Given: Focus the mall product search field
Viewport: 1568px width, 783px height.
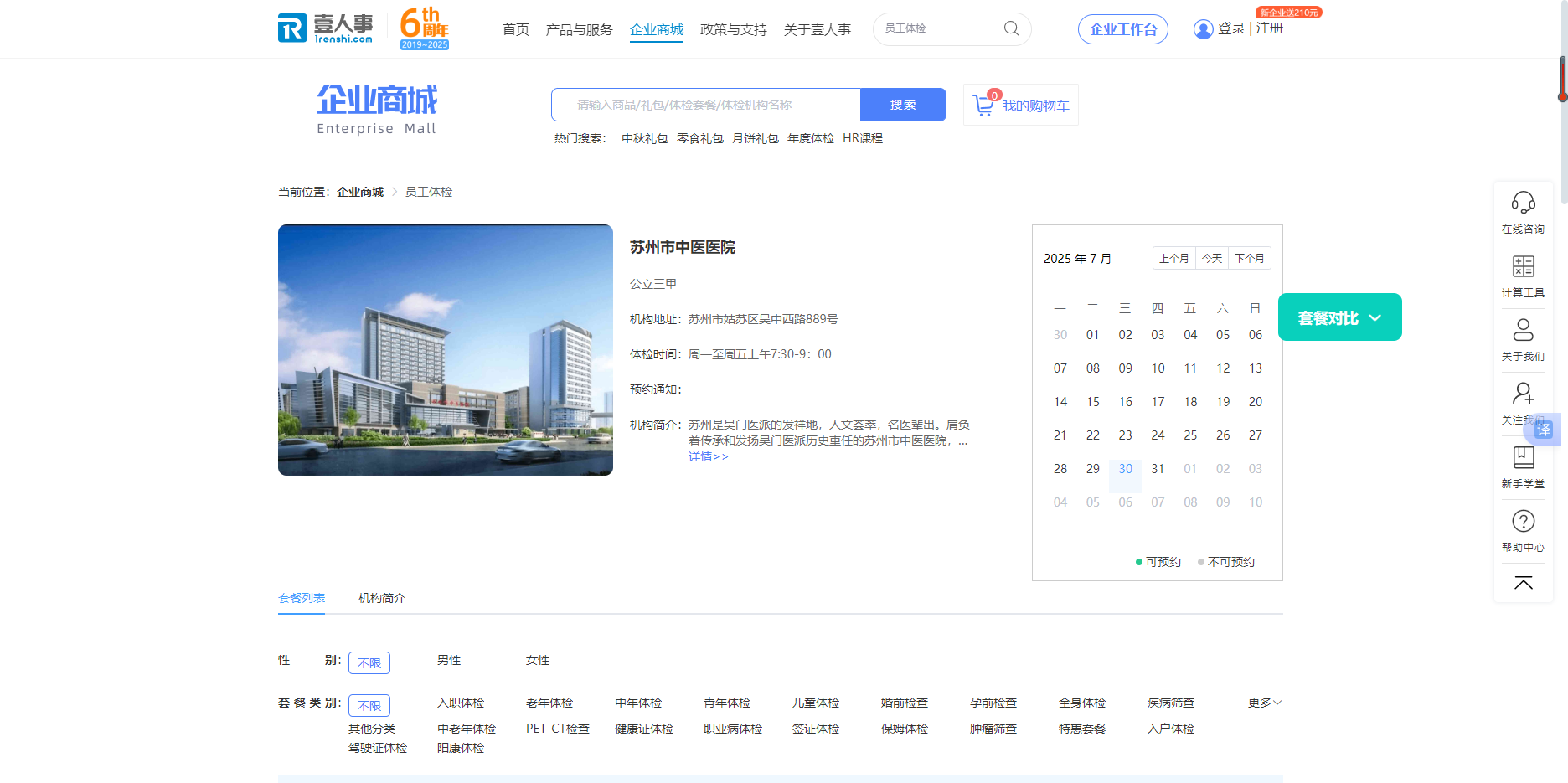Looking at the screenshot, I should [706, 105].
